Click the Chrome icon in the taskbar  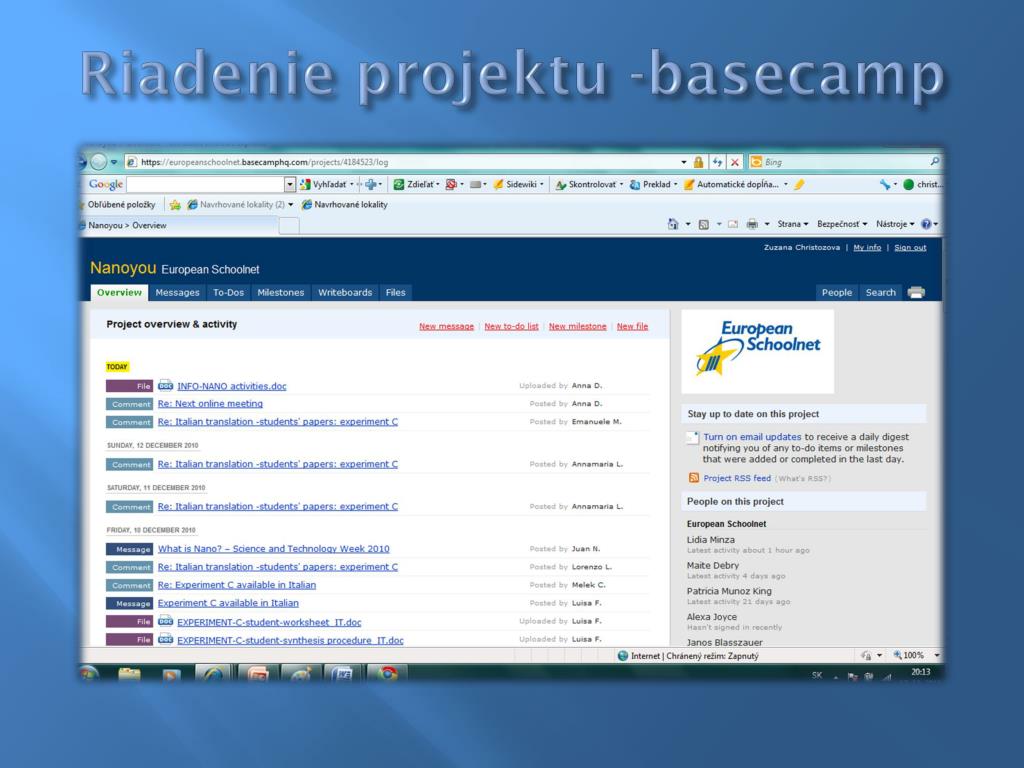[x=387, y=673]
